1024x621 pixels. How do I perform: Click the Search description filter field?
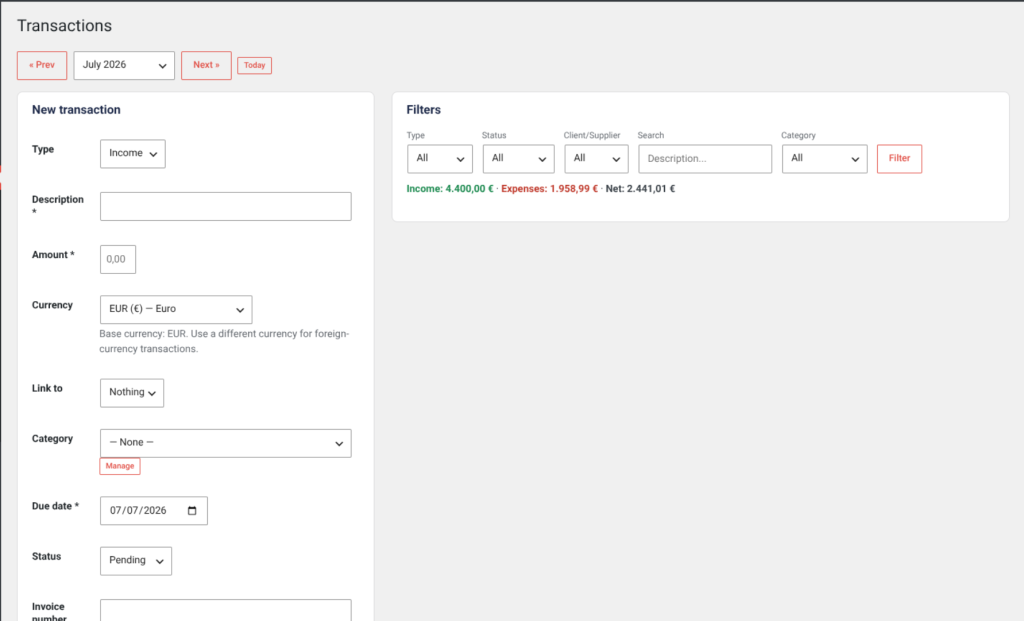(705, 159)
